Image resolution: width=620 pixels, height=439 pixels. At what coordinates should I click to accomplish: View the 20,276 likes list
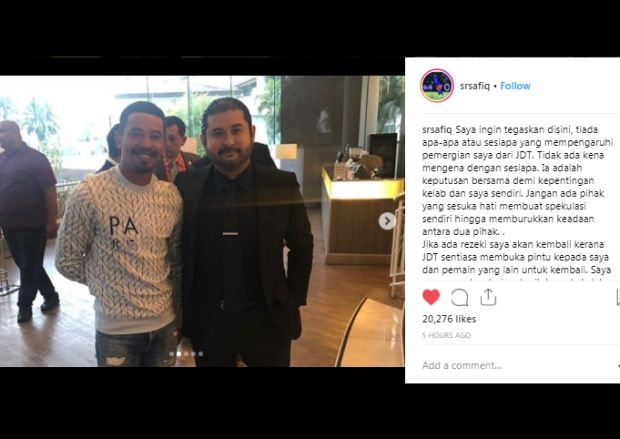[x=449, y=319]
